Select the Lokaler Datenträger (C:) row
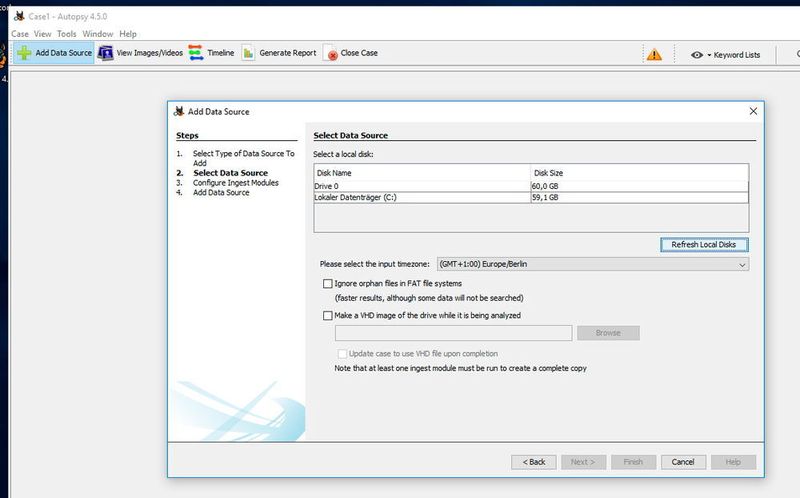This screenshot has width=800, height=498. 420,198
